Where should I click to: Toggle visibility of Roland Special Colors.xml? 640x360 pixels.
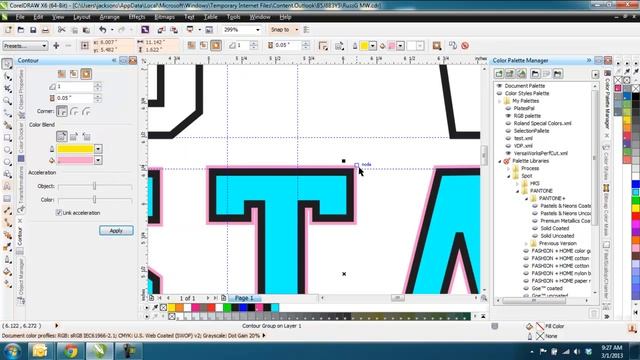click(508, 123)
